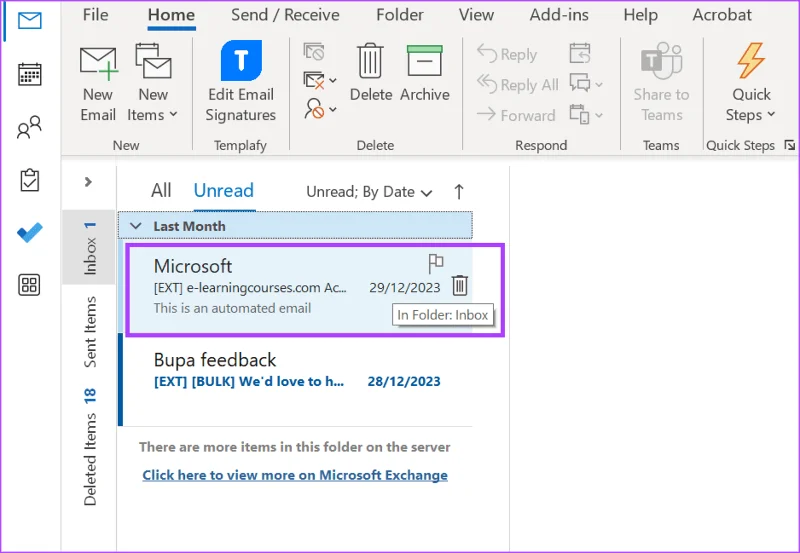This screenshot has width=800, height=553.
Task: Open the Bupa feedback email
Action: [297, 379]
